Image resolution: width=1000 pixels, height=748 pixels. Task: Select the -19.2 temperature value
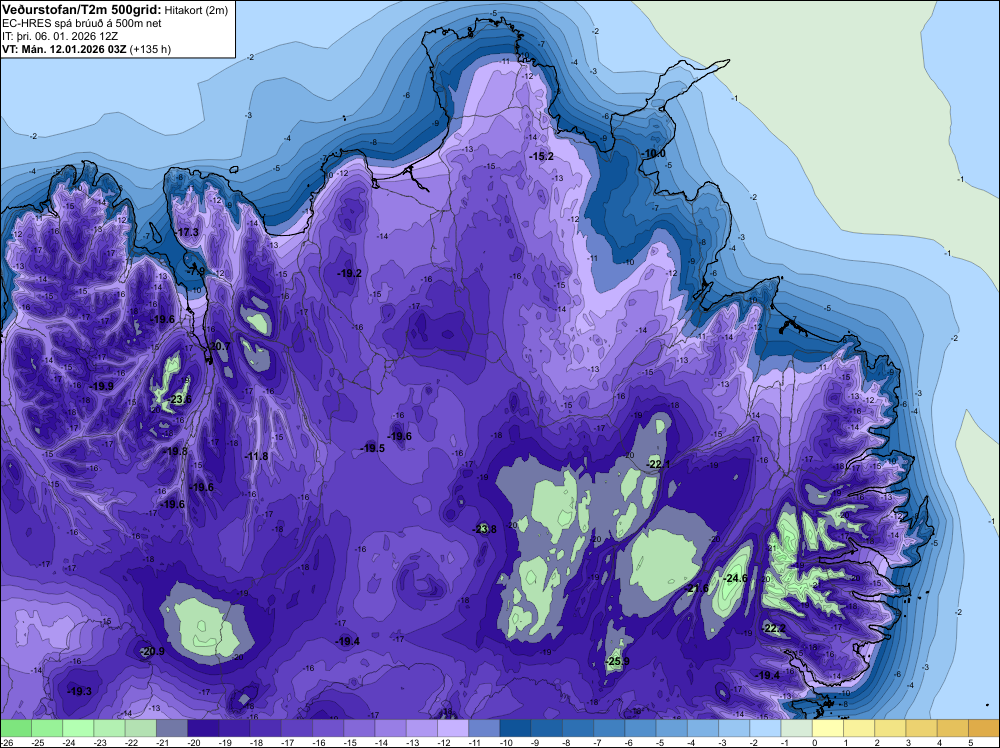[x=349, y=274]
